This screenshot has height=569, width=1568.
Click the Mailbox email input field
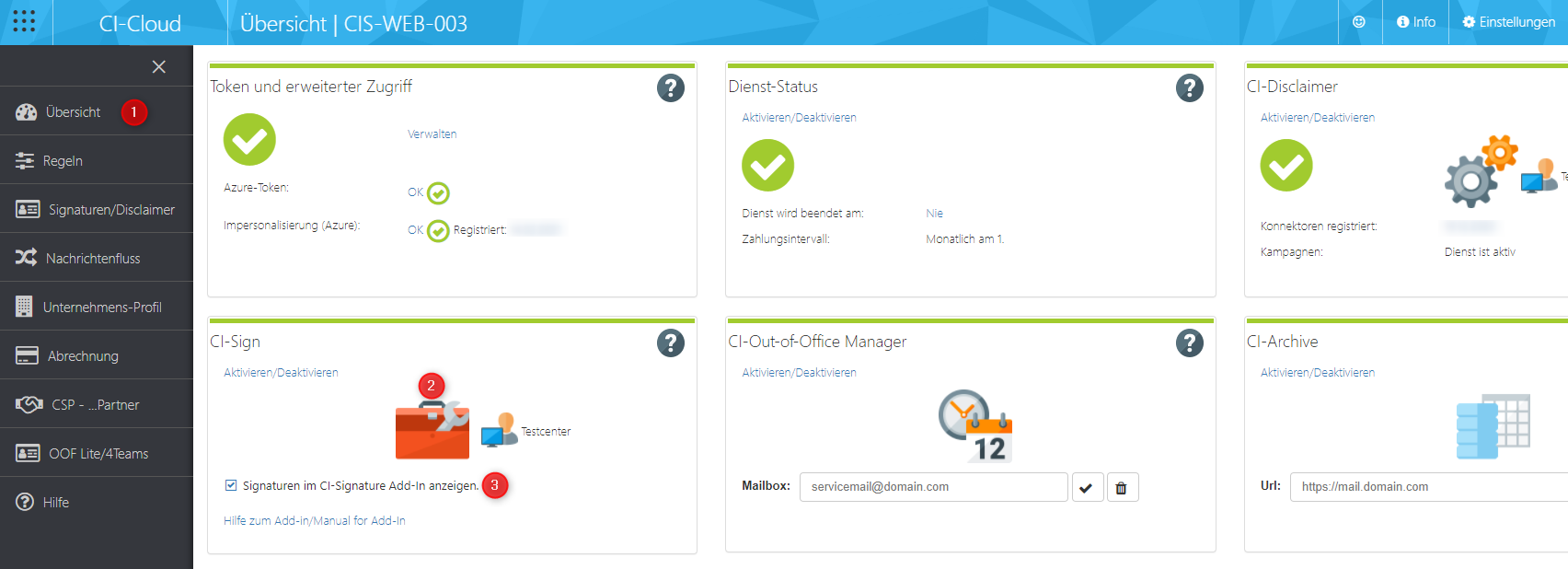tap(933, 487)
